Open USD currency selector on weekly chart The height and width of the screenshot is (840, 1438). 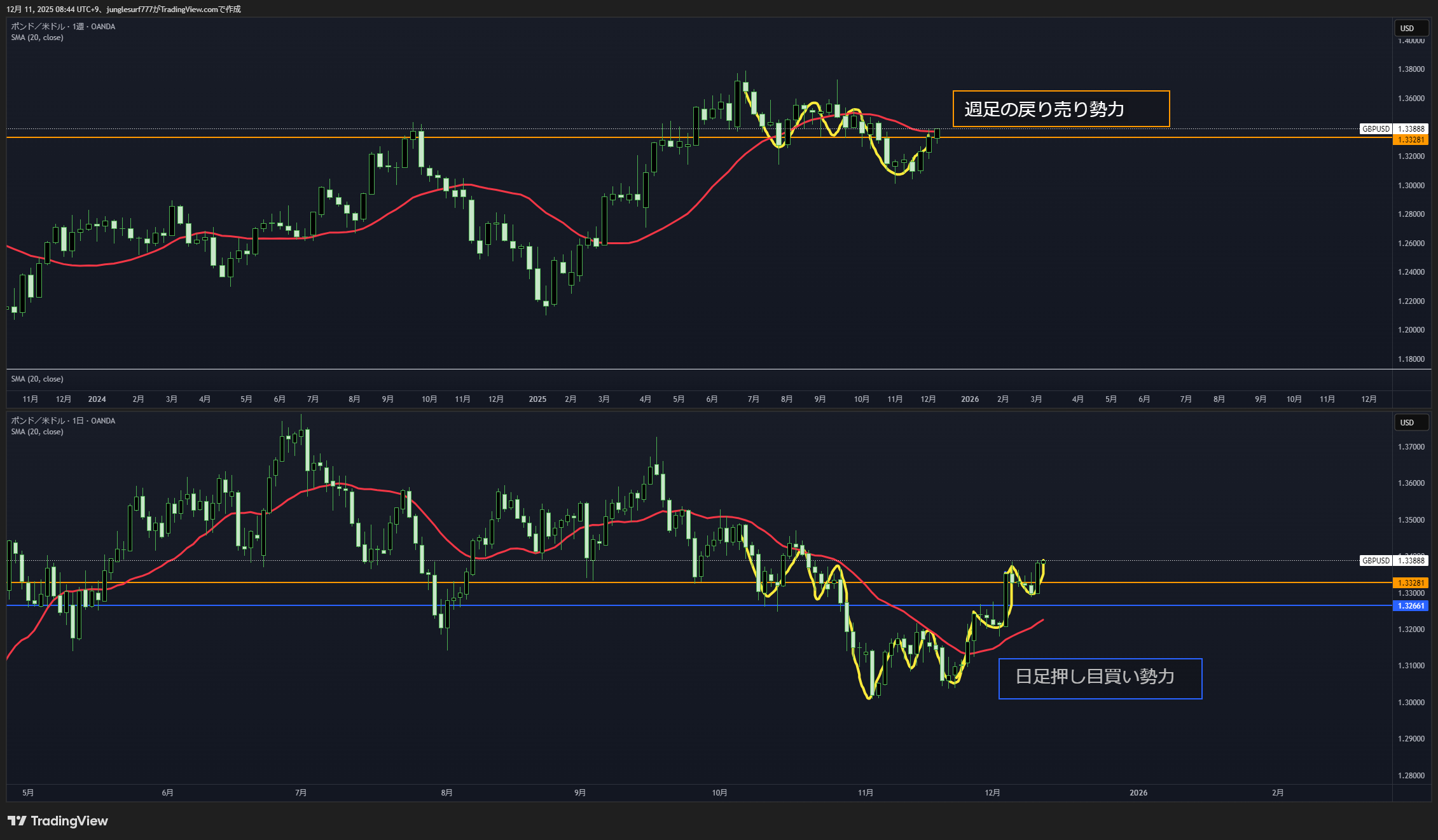1411,28
